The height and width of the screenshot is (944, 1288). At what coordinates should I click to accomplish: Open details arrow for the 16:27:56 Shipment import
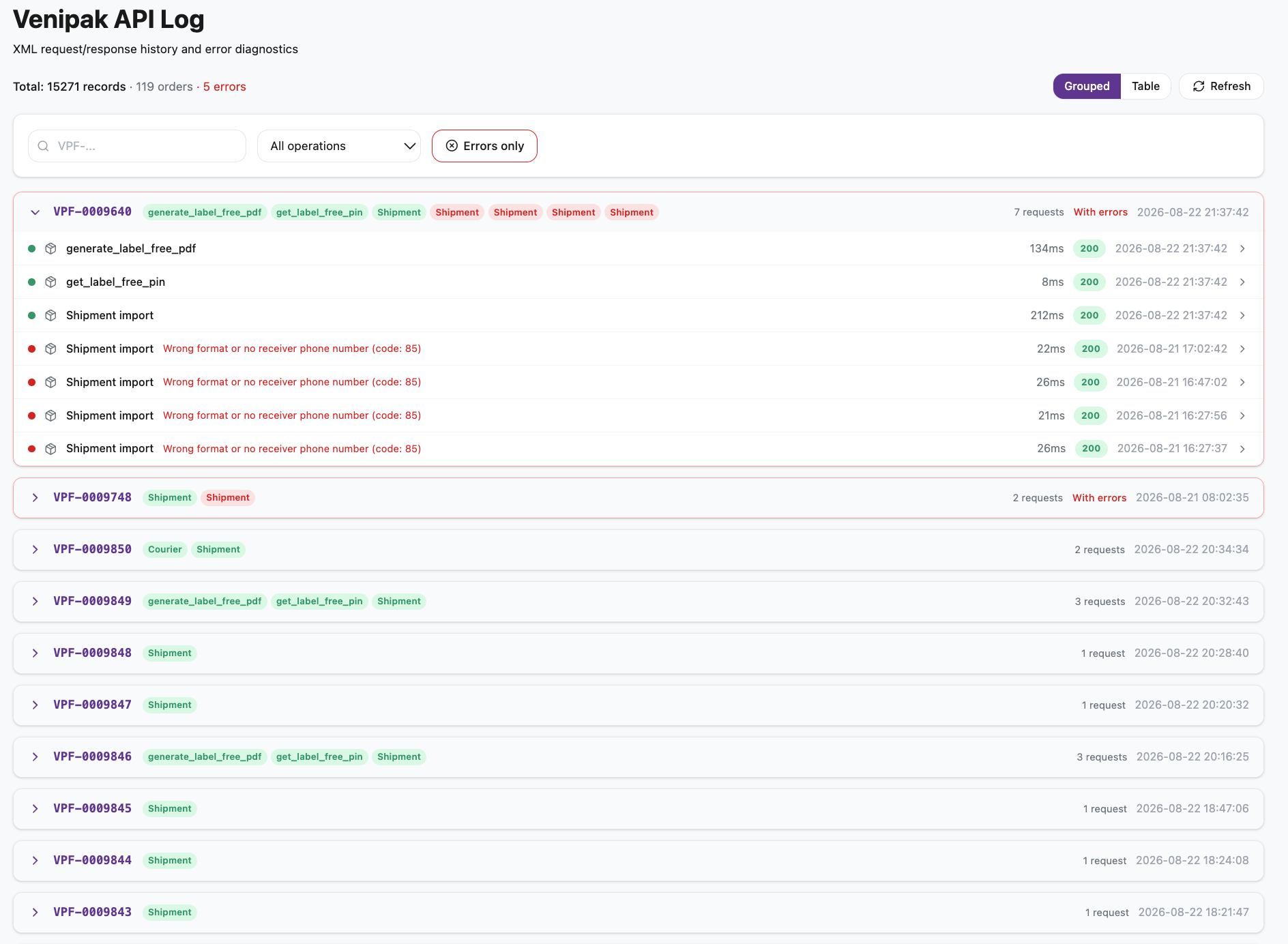pos(1242,415)
